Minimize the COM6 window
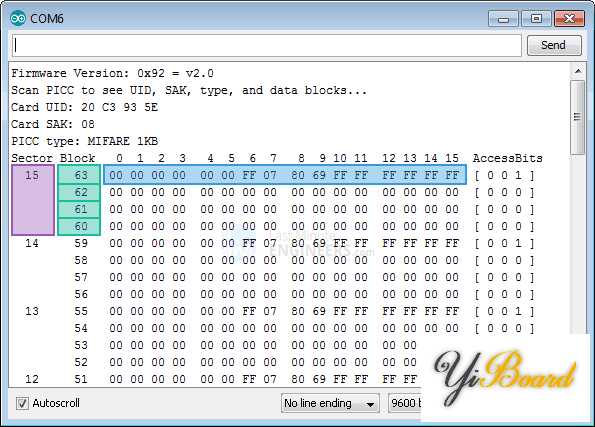Image resolution: width=595 pixels, height=427 pixels. [x=503, y=19]
